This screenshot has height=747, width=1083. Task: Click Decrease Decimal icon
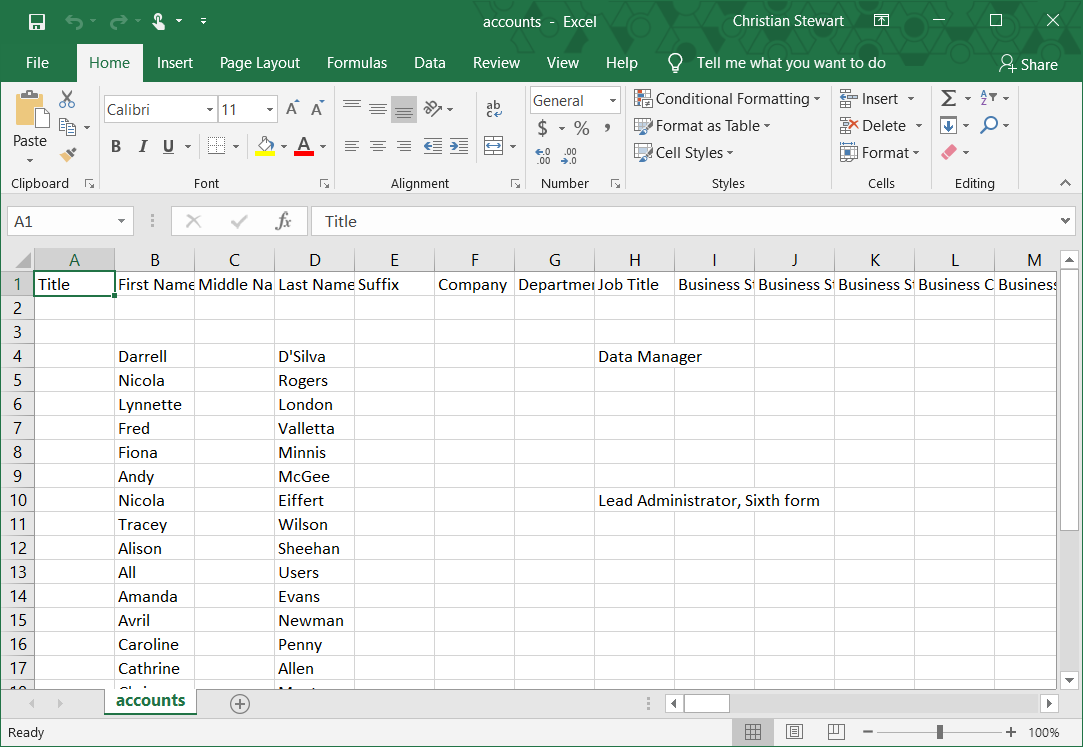point(569,156)
